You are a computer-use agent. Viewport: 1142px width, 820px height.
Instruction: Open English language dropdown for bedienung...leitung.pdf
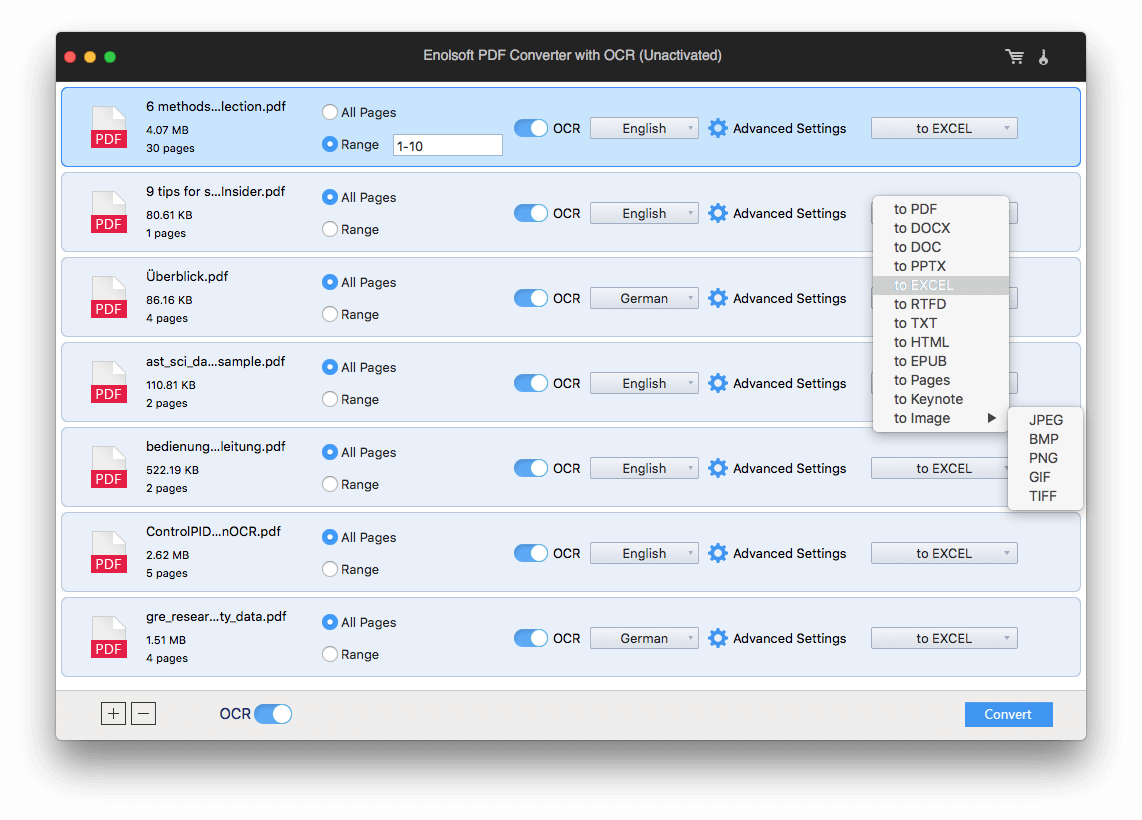[644, 468]
